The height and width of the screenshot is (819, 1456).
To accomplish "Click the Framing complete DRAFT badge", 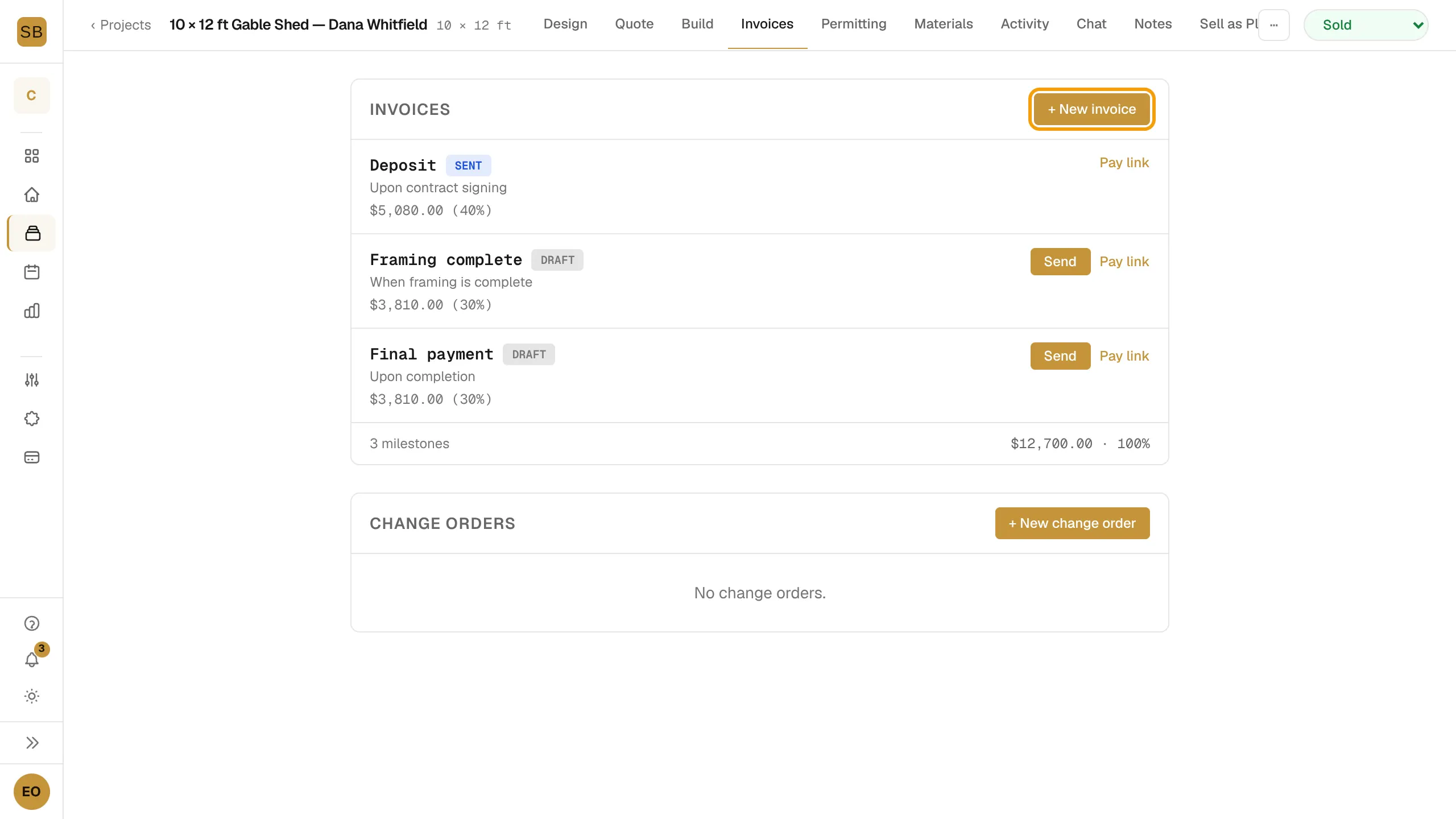I will pyautogui.click(x=557, y=260).
